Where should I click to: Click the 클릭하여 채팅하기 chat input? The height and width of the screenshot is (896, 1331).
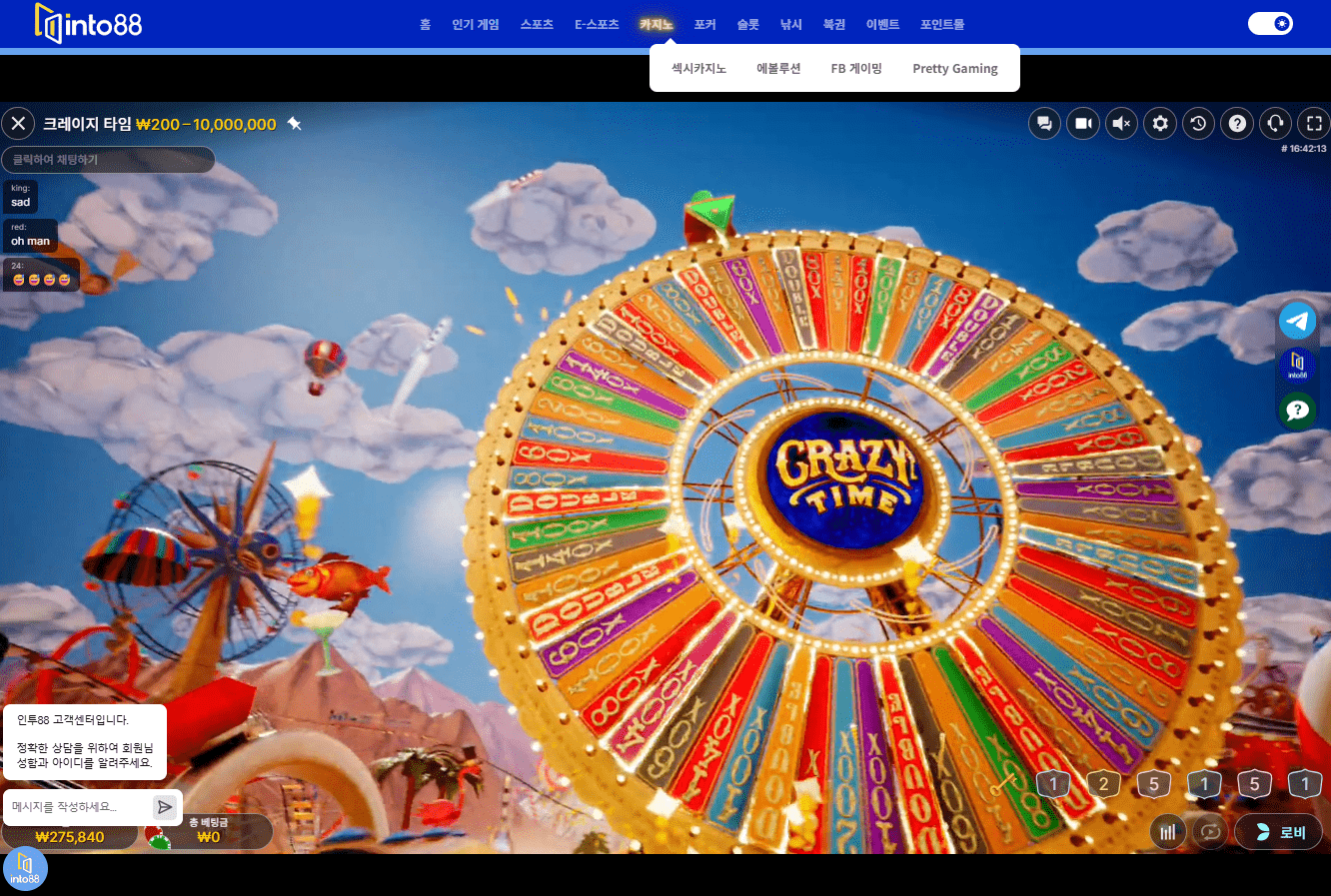[108, 160]
